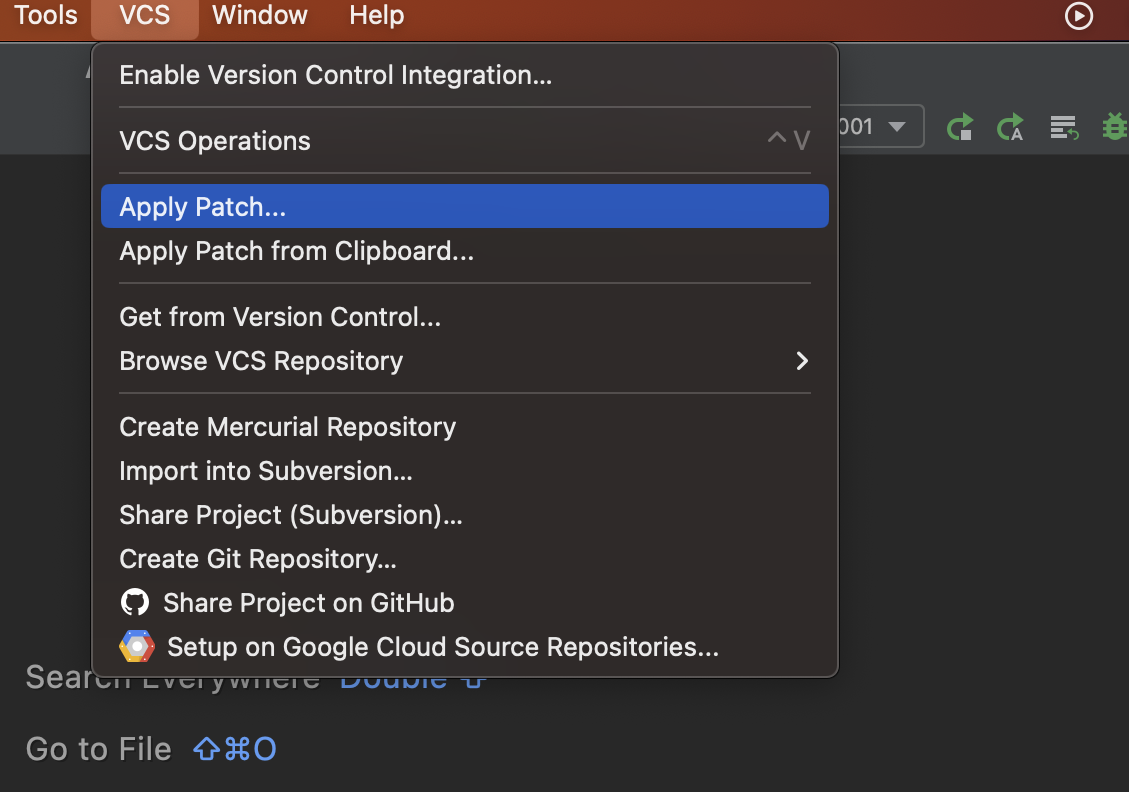Click the Google Cloud Source Repositories icon
Viewport: 1129px width, 792px height.
click(x=137, y=647)
